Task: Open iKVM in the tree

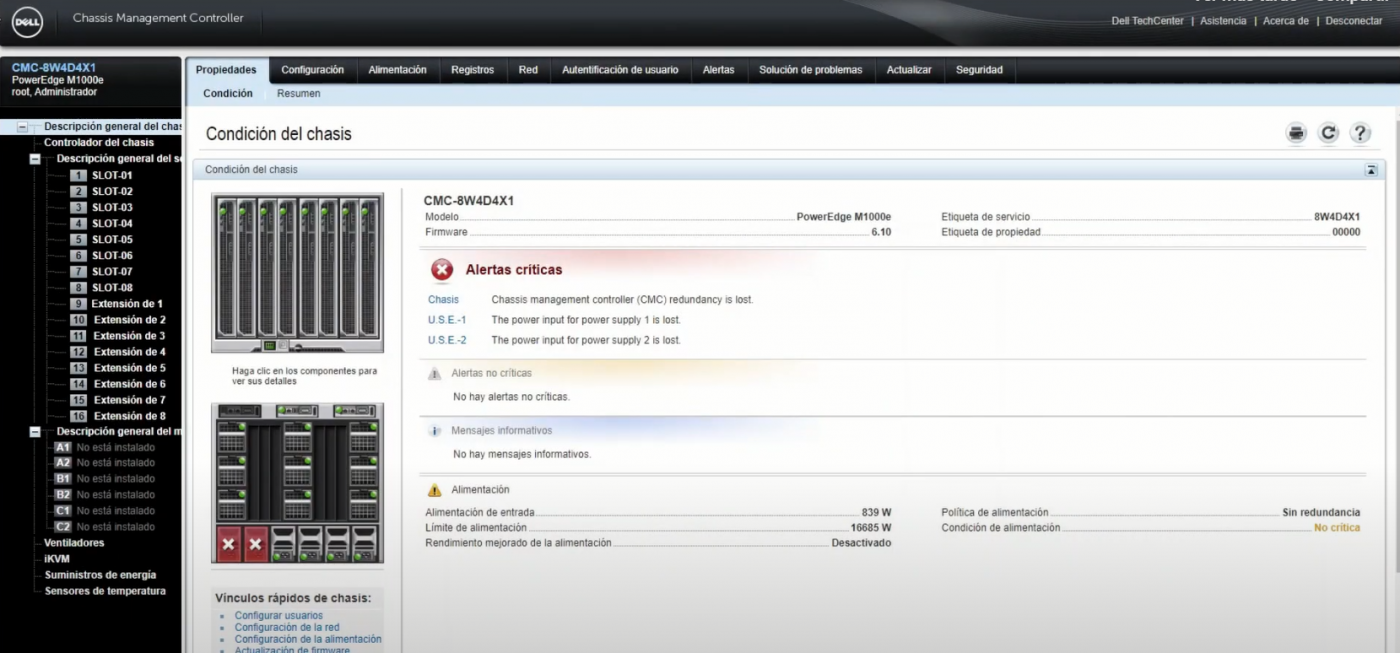Action: click(57, 559)
